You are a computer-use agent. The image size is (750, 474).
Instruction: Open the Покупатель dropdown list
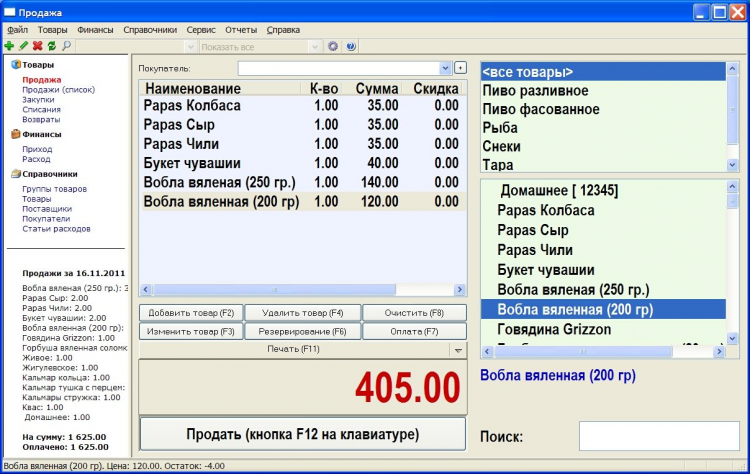tap(445, 68)
